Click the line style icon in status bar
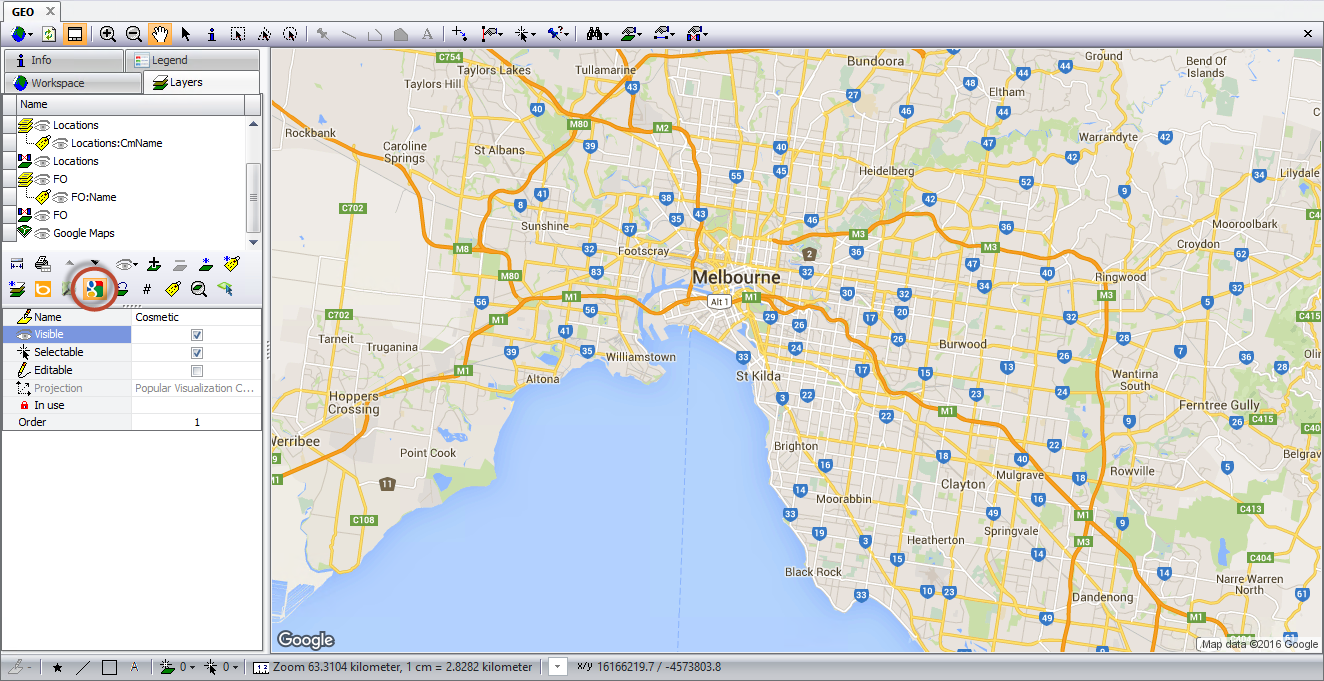1324x681 pixels. point(83,667)
